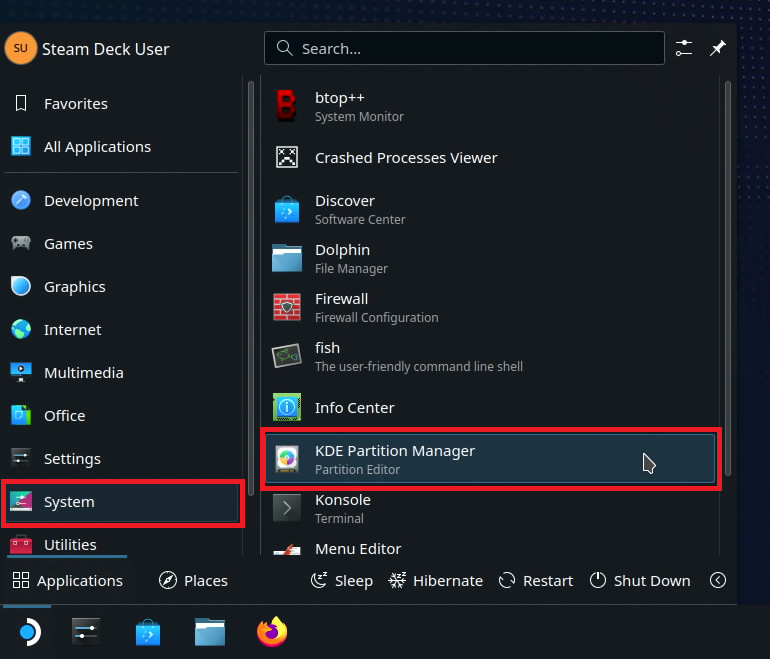Open Discover store from taskbar
This screenshot has width=770, height=659.
click(148, 632)
